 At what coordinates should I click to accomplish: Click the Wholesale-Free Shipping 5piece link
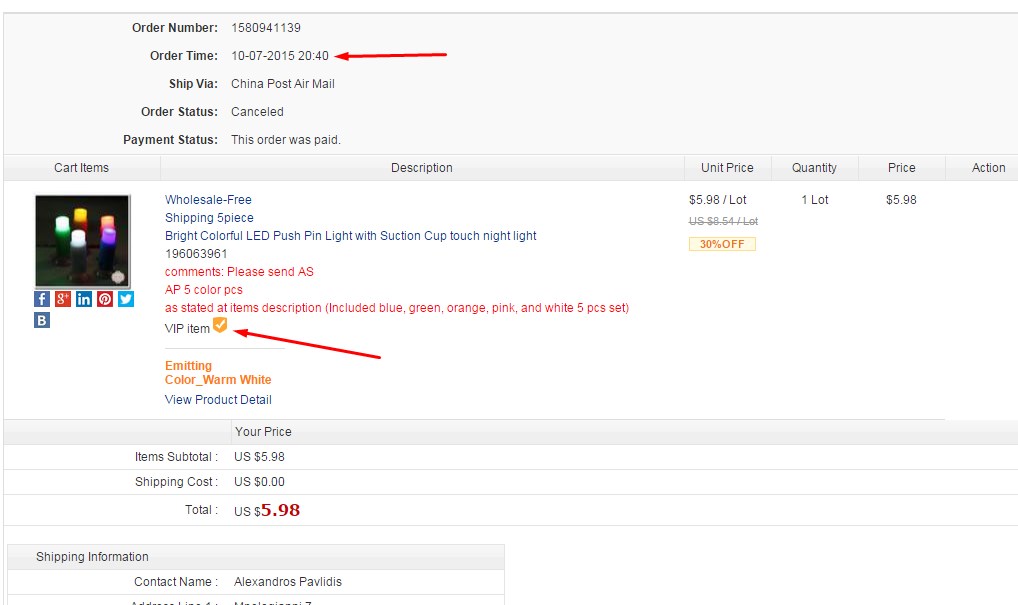[x=208, y=208]
